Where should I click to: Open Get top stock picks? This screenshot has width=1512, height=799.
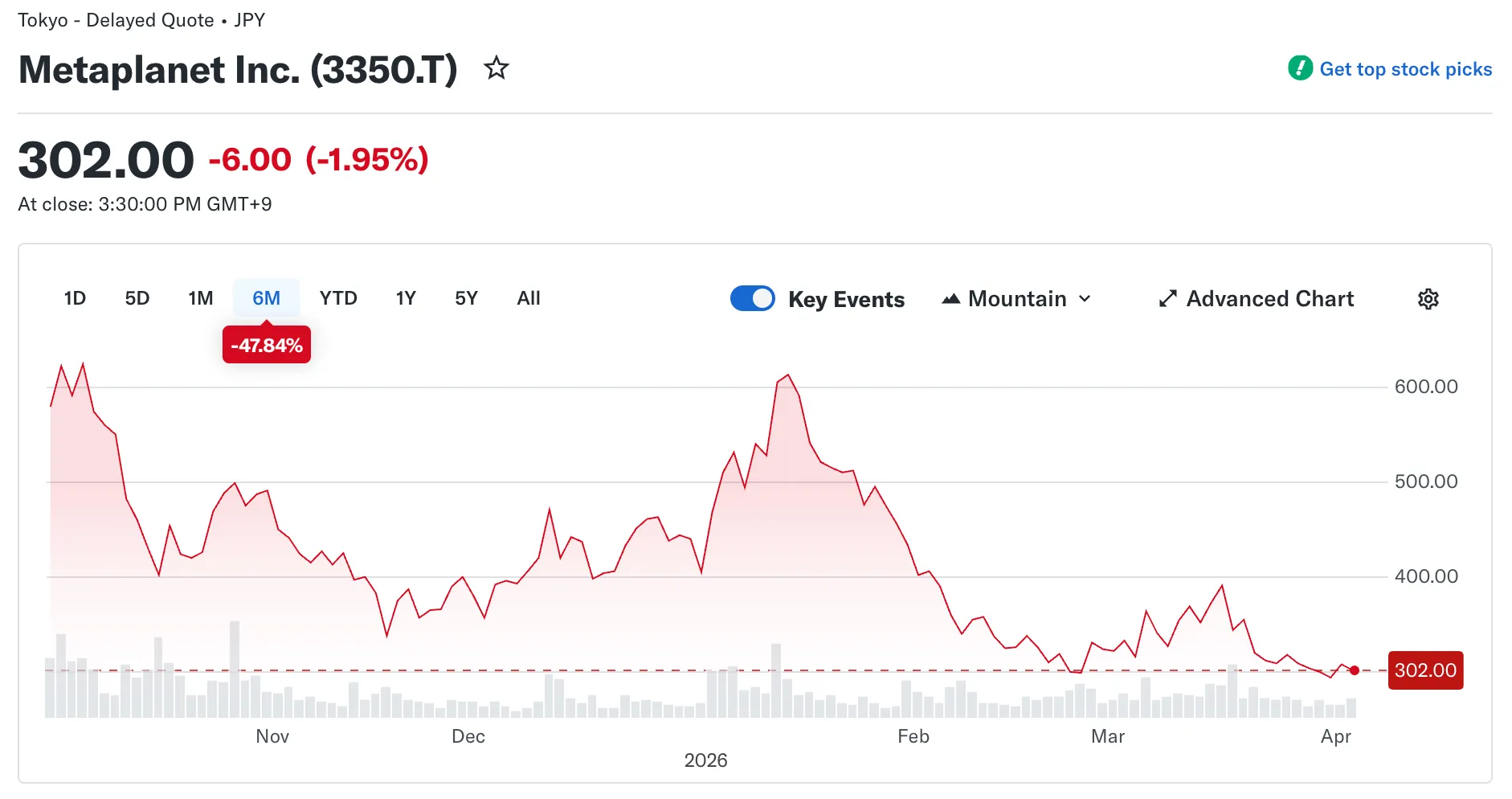tap(1406, 68)
